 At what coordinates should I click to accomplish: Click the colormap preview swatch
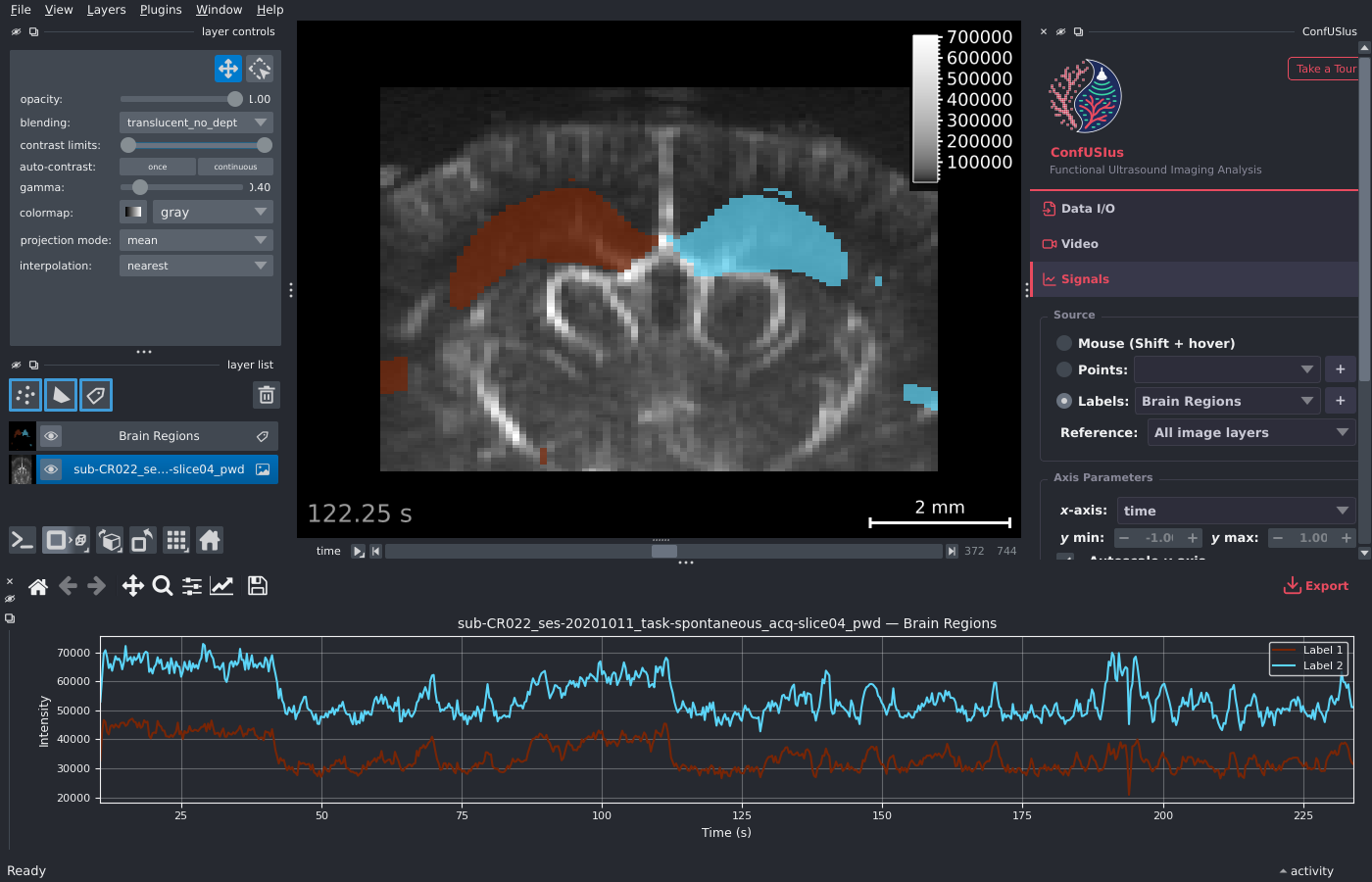[x=133, y=212]
